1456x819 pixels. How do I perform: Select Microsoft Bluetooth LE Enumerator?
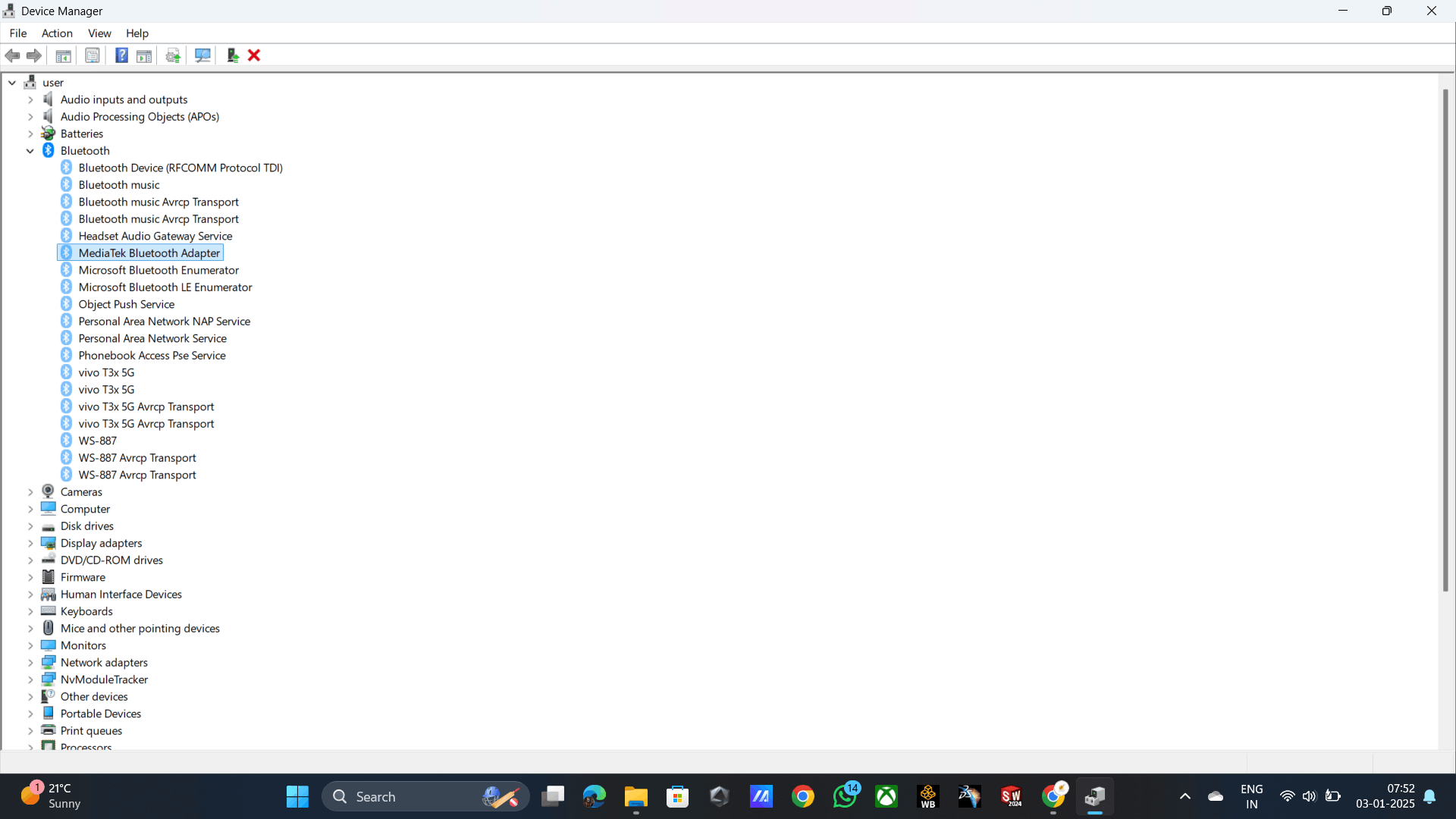click(x=165, y=287)
